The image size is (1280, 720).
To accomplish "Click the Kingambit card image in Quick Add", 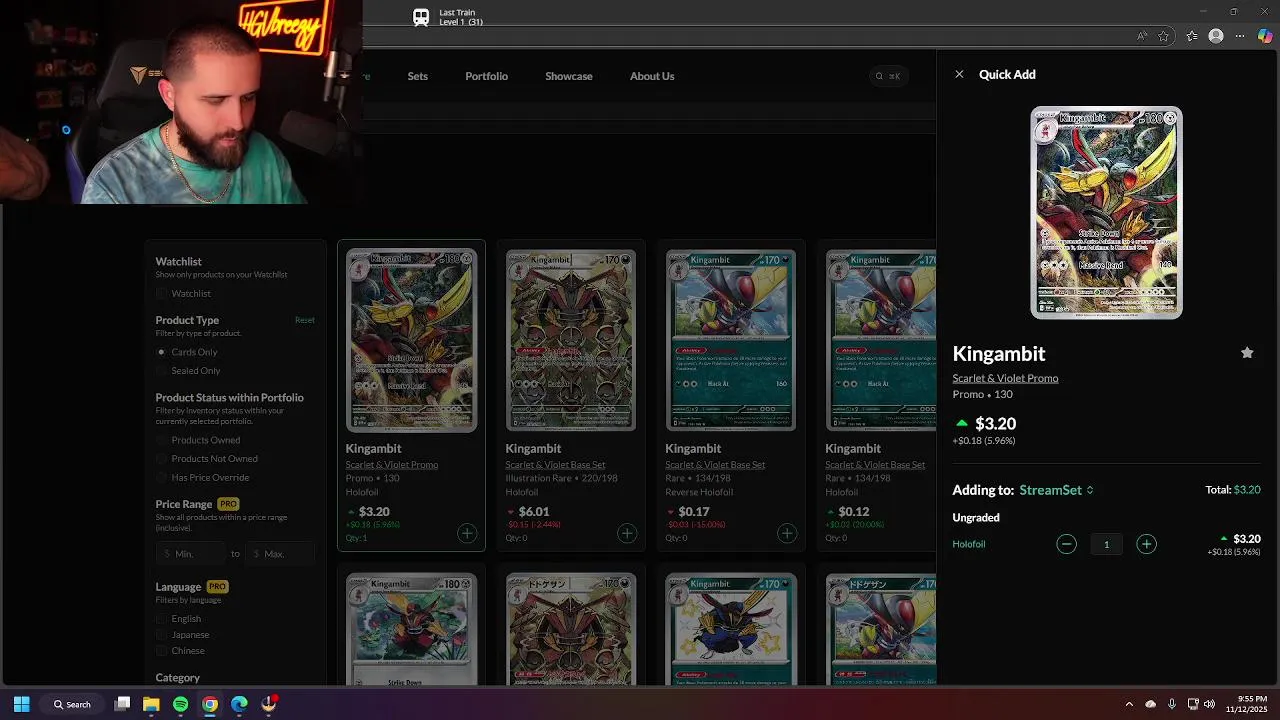I will pyautogui.click(x=1106, y=213).
